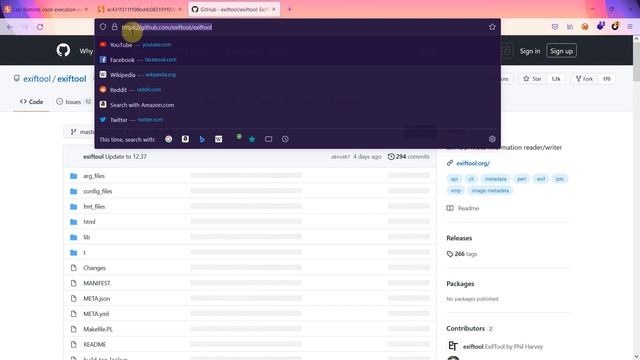
Task: Reload the current page
Action: pyautogui.click(x=40, y=27)
